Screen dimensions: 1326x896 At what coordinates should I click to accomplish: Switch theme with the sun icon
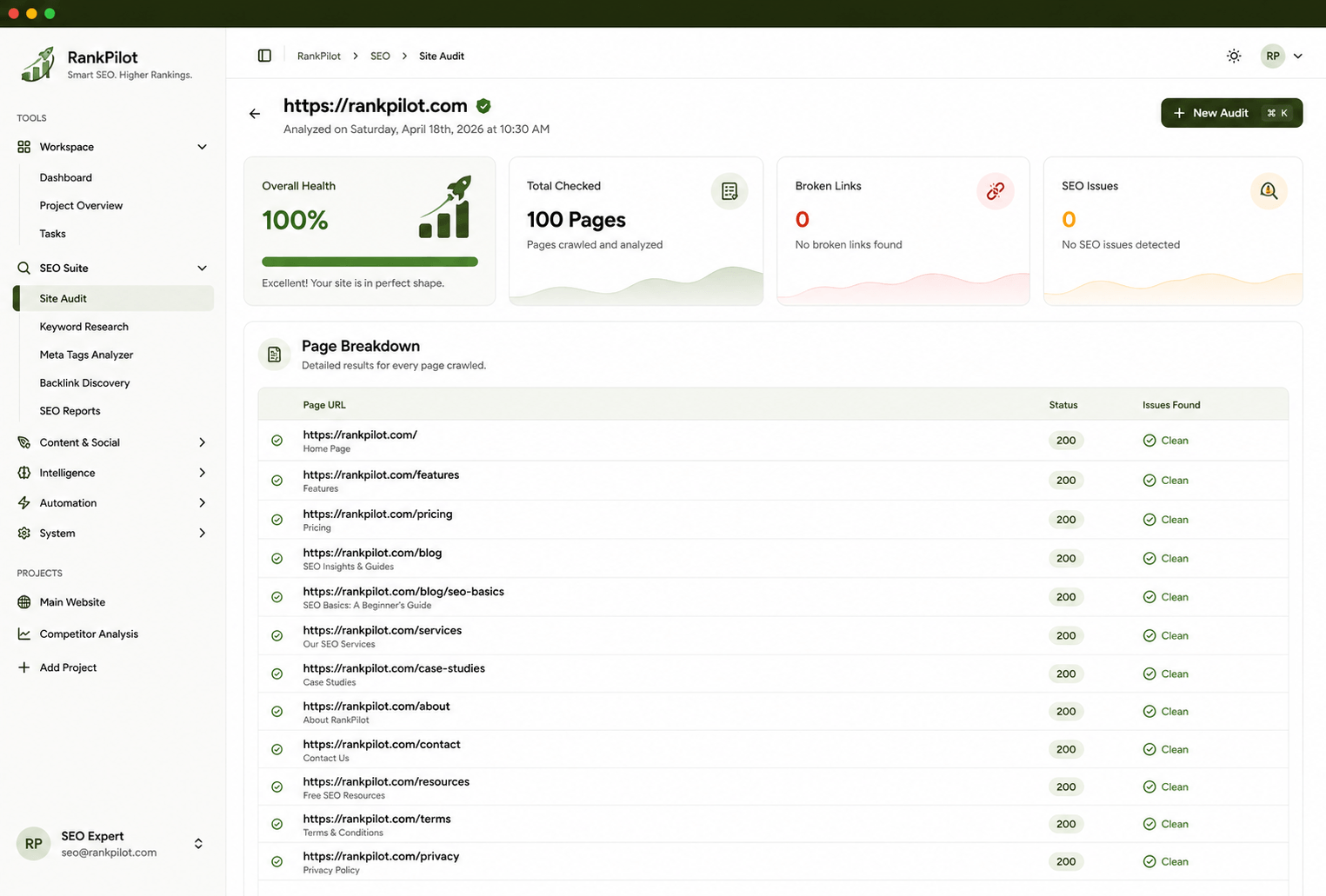1233,56
